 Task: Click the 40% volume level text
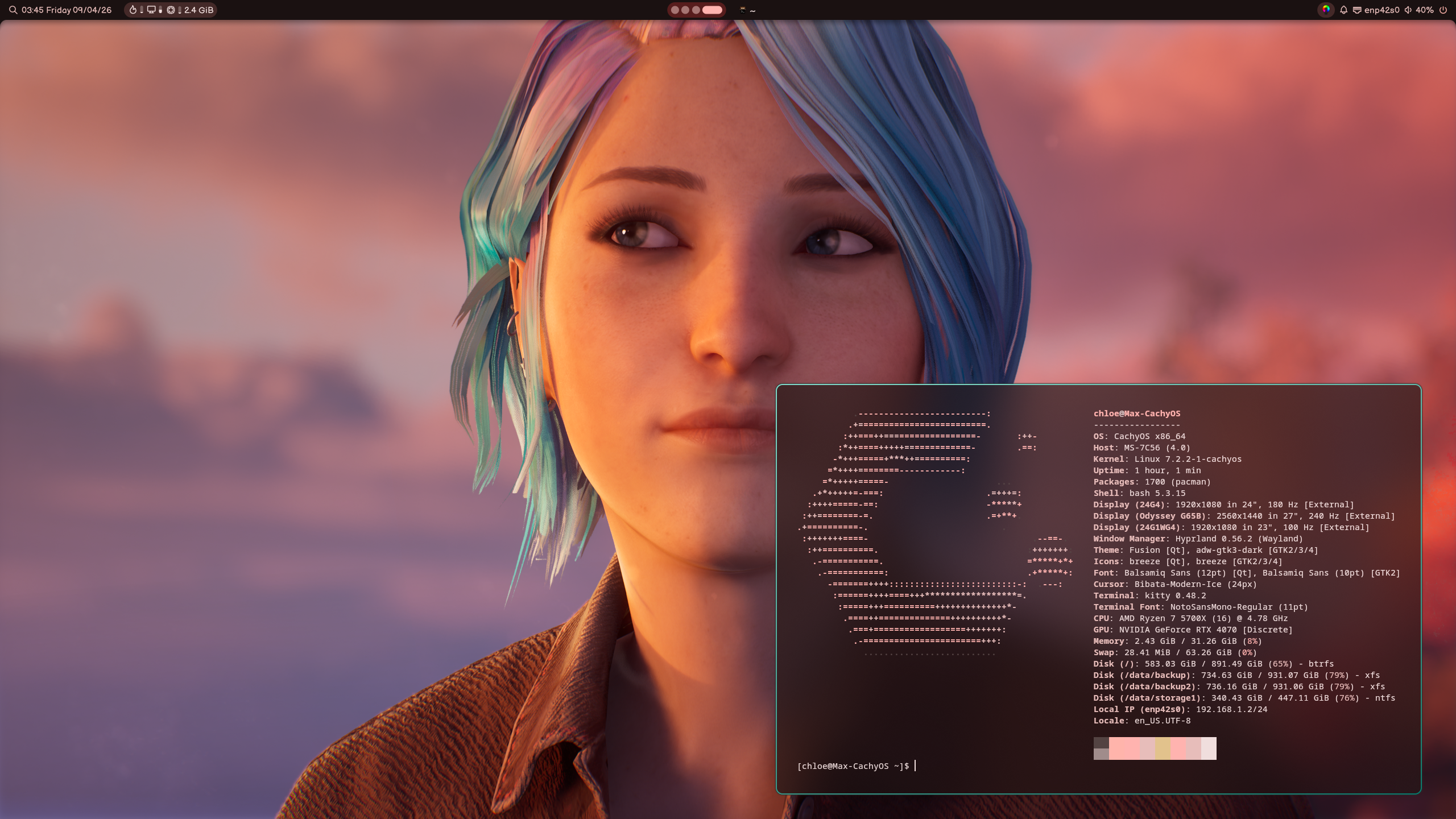[1425, 10]
